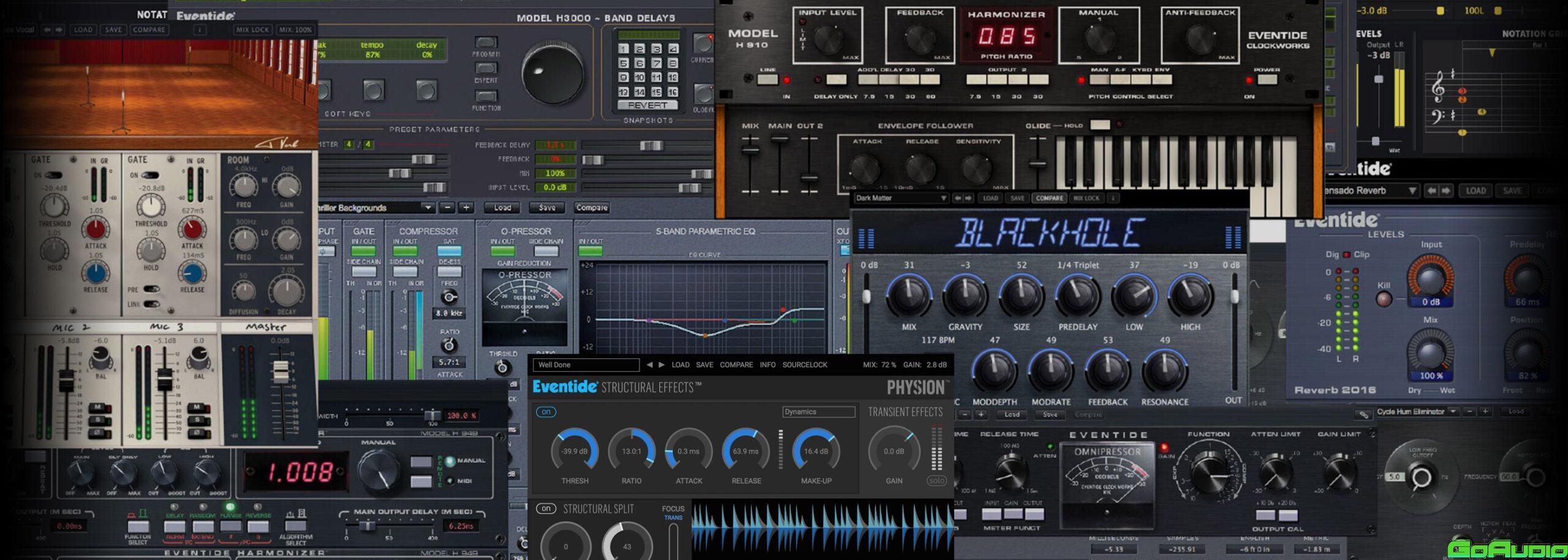The width and height of the screenshot is (1568, 560).
Task: Click the Blackhole GRAVITY knob
Action: click(x=965, y=296)
